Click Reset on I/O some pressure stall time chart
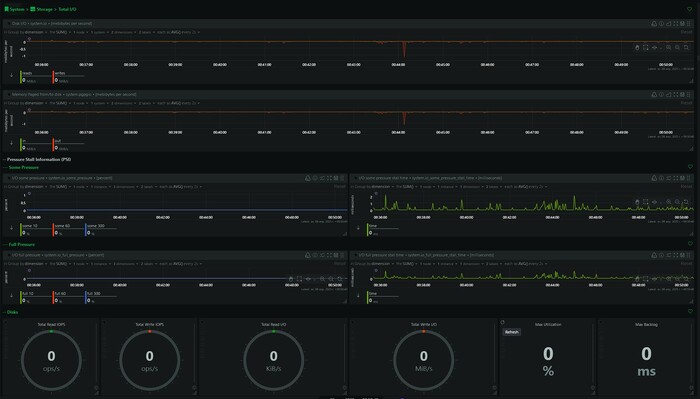 (686, 187)
